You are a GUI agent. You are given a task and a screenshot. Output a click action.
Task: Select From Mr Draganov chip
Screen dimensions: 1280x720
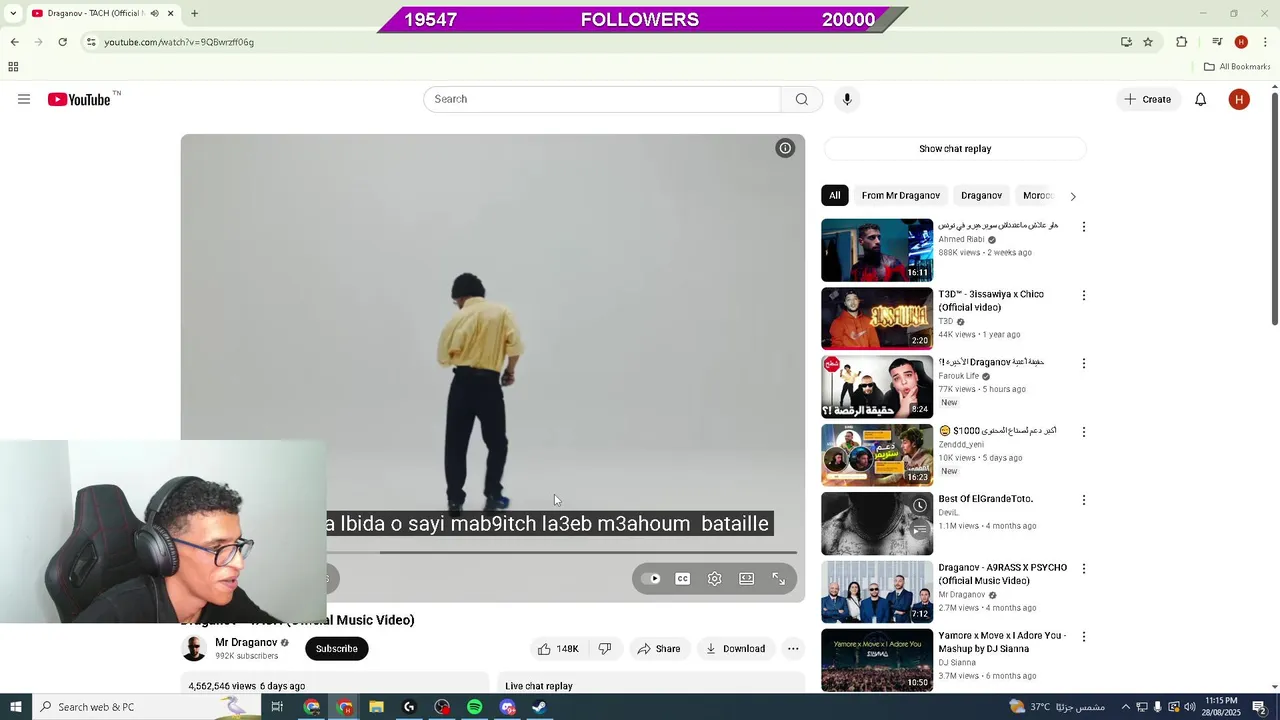pos(901,195)
